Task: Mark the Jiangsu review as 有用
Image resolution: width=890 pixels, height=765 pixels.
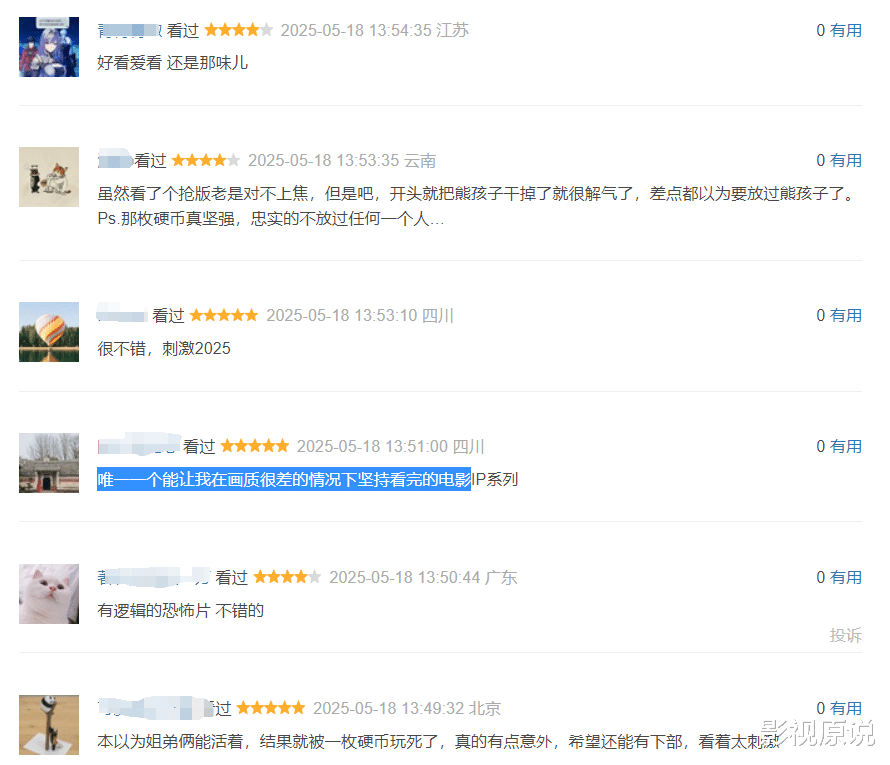Action: pyautogui.click(x=846, y=31)
